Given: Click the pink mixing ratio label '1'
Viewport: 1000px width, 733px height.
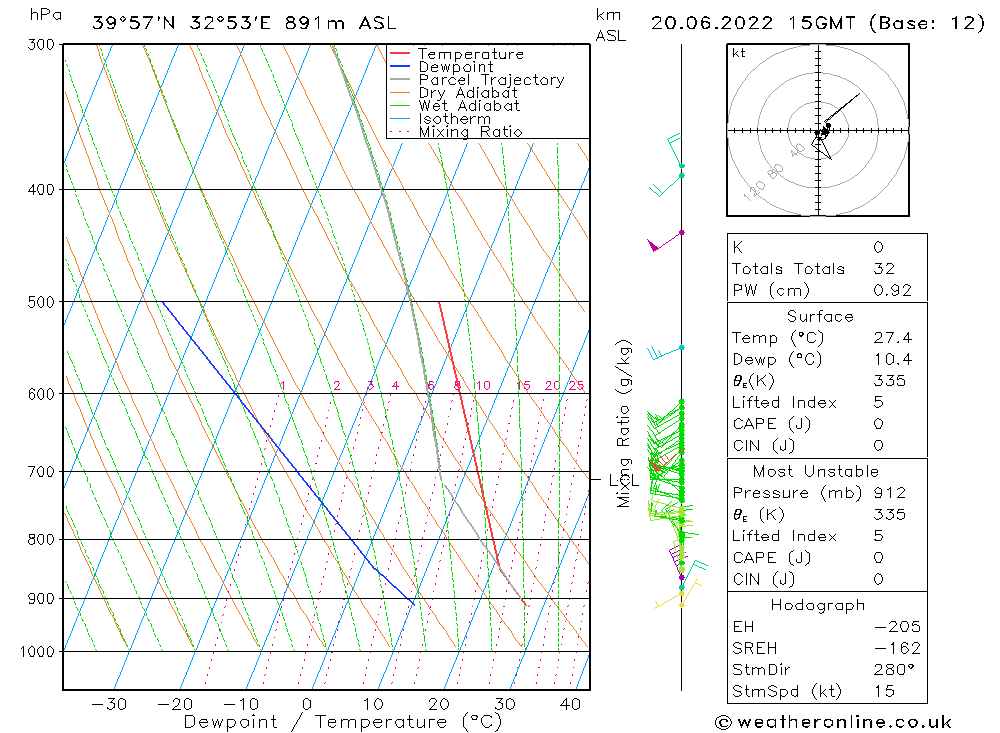Looking at the screenshot, I should click(283, 385).
